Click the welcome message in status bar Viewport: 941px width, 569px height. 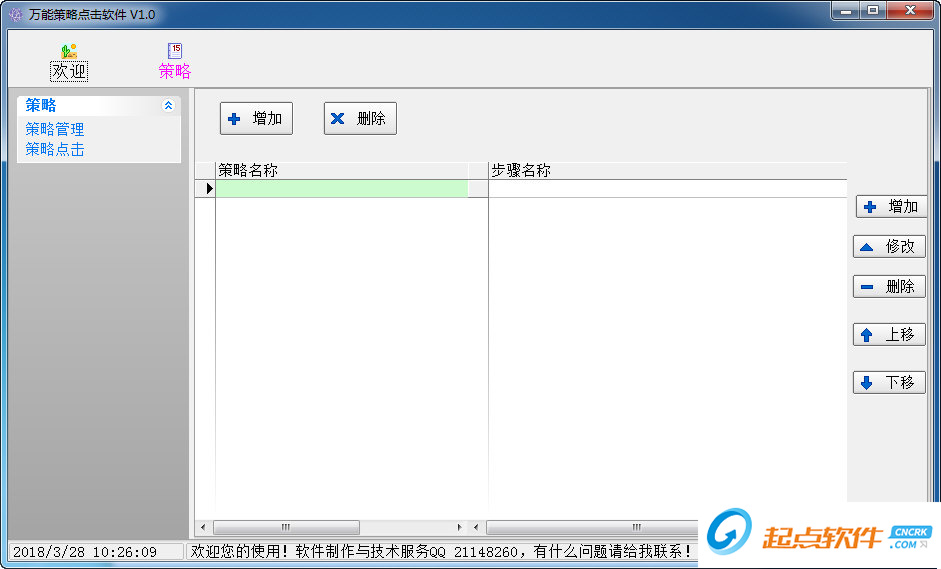(441, 552)
